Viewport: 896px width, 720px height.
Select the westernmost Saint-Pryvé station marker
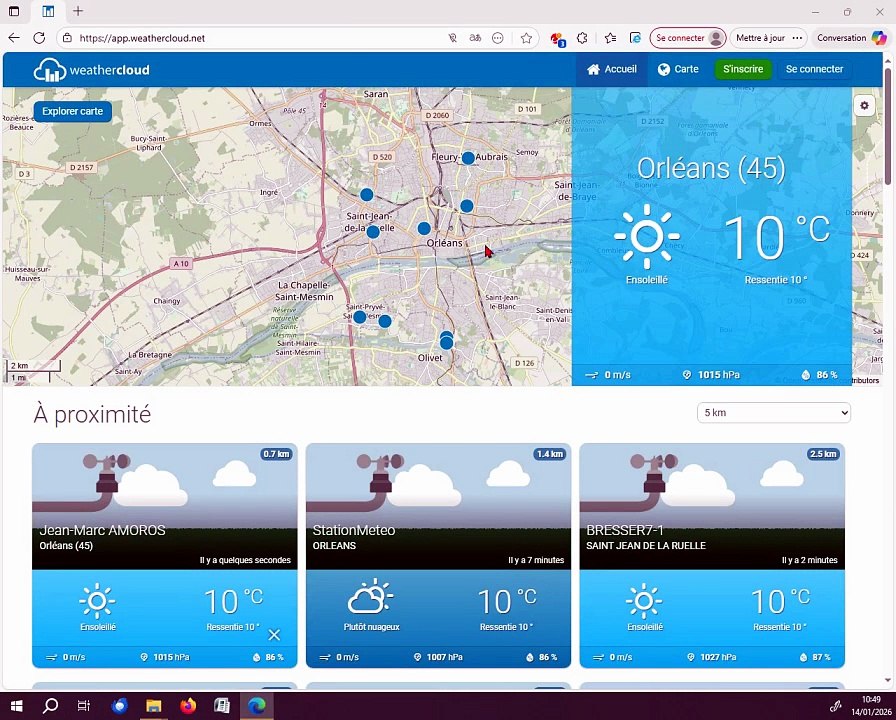click(x=359, y=317)
